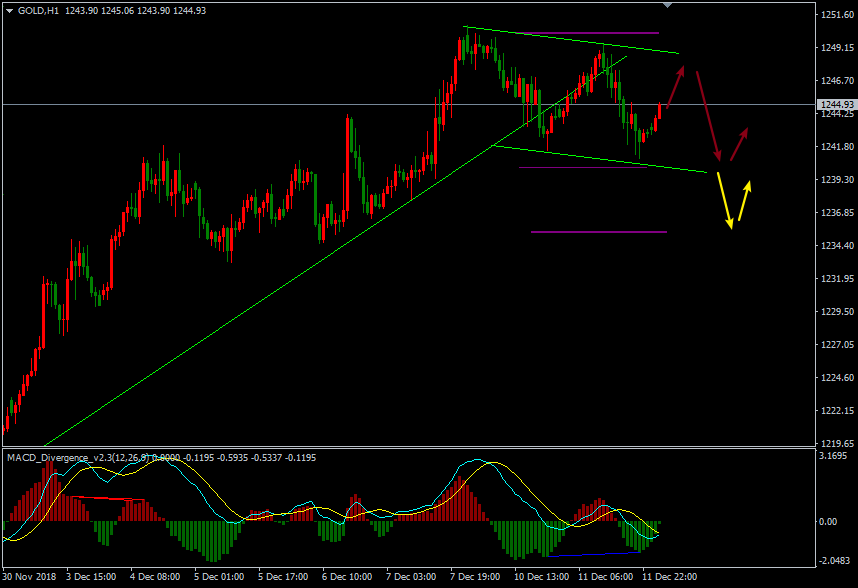Screen dimensions: 858x588
Task: Select the small dark red arrow at far right
Action: pyautogui.click(x=739, y=144)
